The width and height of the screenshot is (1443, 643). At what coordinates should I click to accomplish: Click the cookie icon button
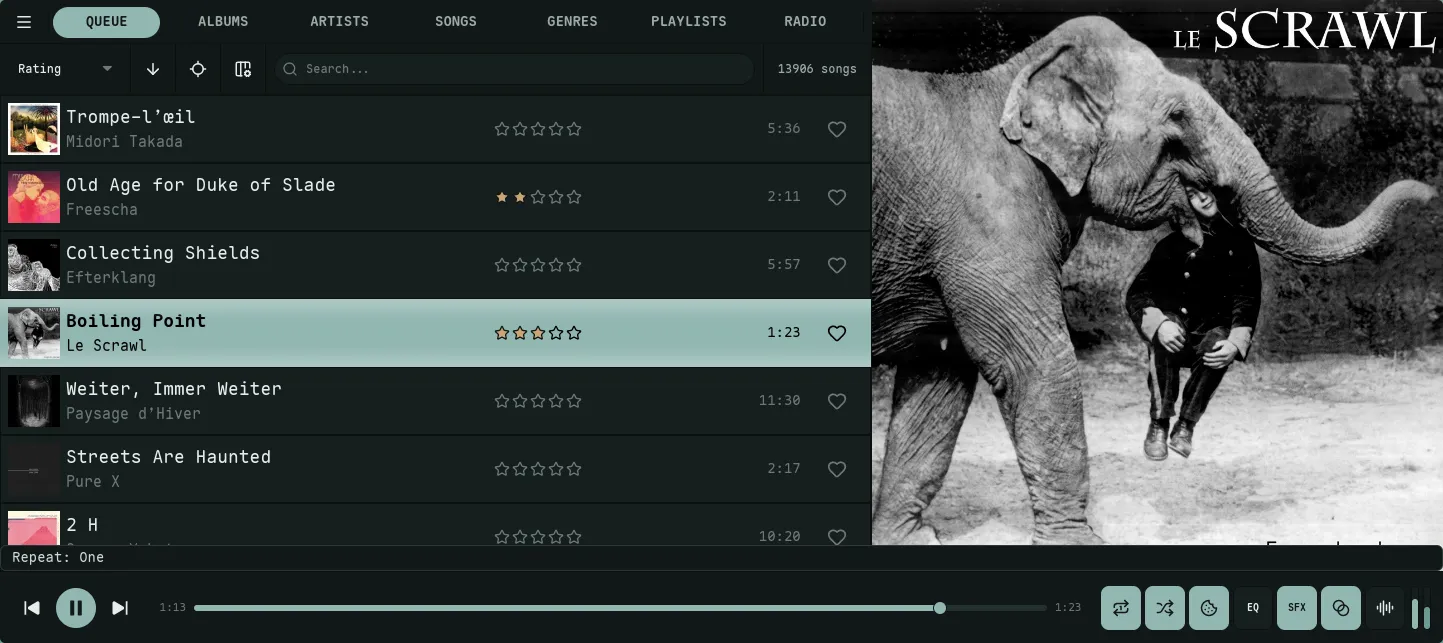pyautogui.click(x=1209, y=608)
